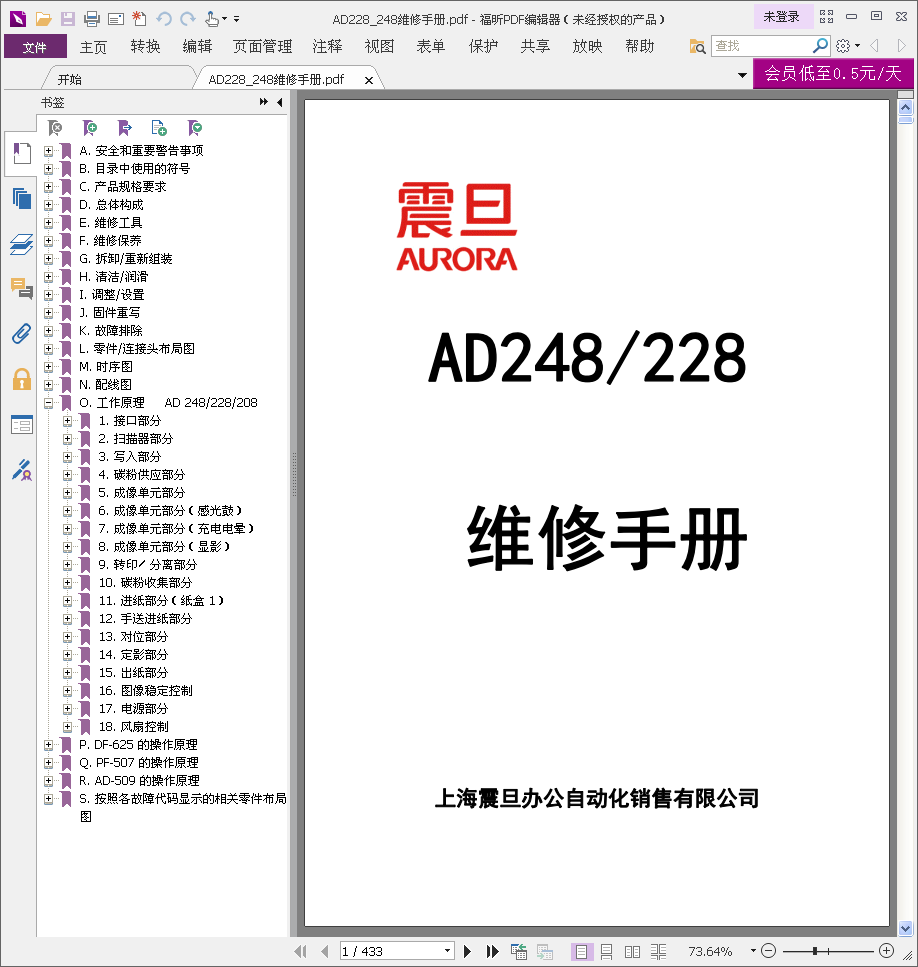Select the N. 配线图 bookmark
Screen dimensions: 918x967
(x=105, y=385)
